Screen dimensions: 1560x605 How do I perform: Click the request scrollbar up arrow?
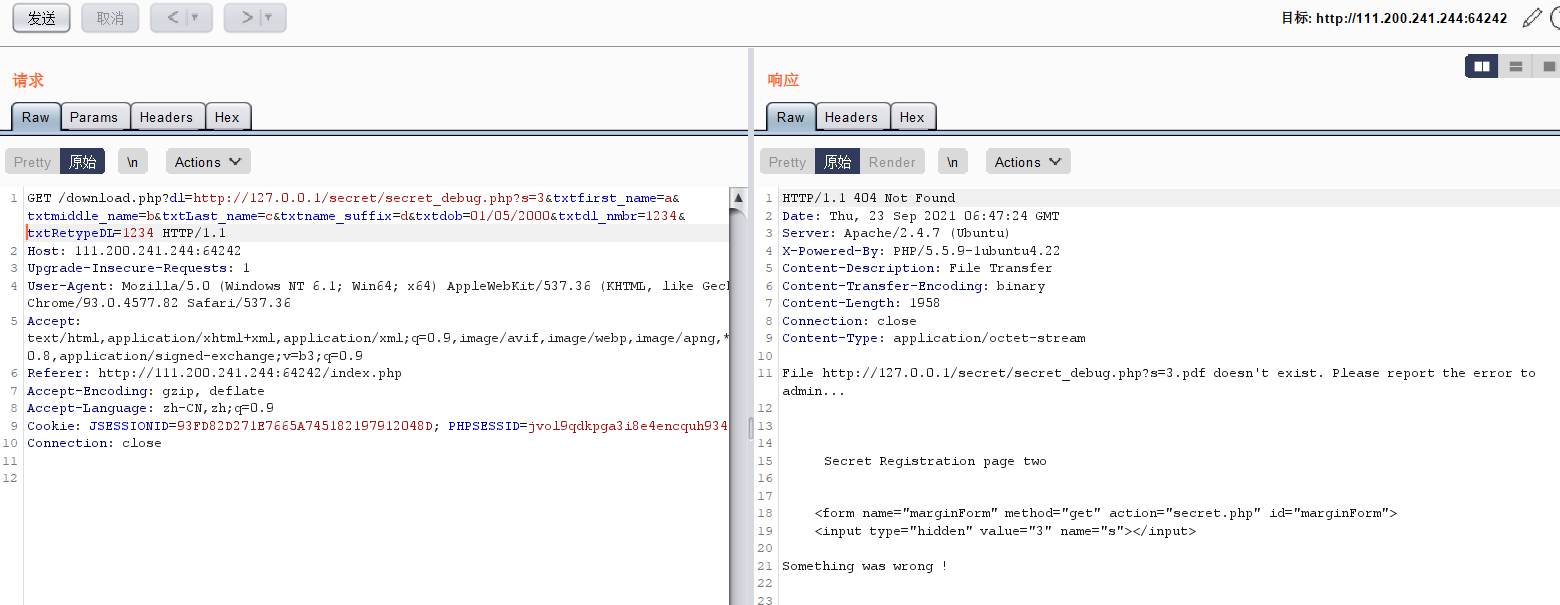pyautogui.click(x=739, y=198)
